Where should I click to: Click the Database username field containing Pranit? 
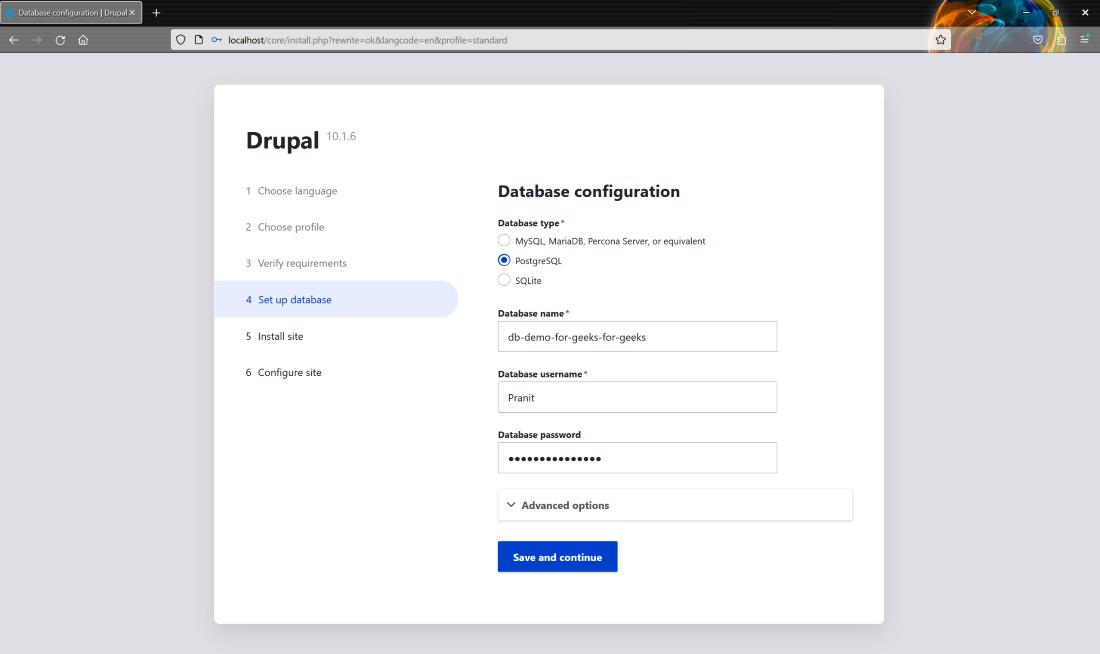pos(637,397)
